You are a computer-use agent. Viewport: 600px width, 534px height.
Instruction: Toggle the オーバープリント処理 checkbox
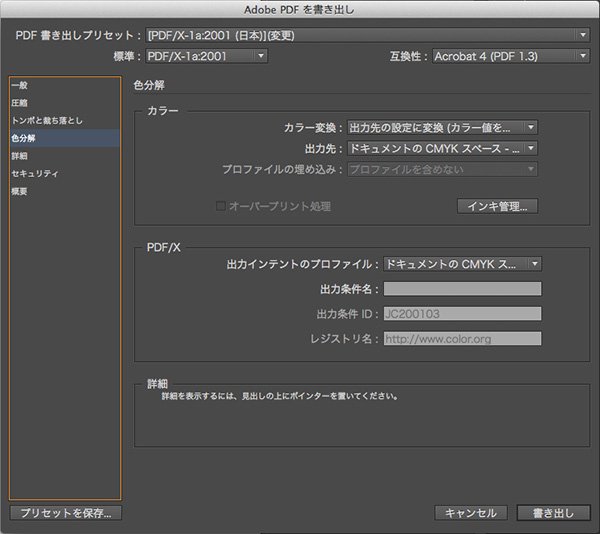click(x=220, y=206)
